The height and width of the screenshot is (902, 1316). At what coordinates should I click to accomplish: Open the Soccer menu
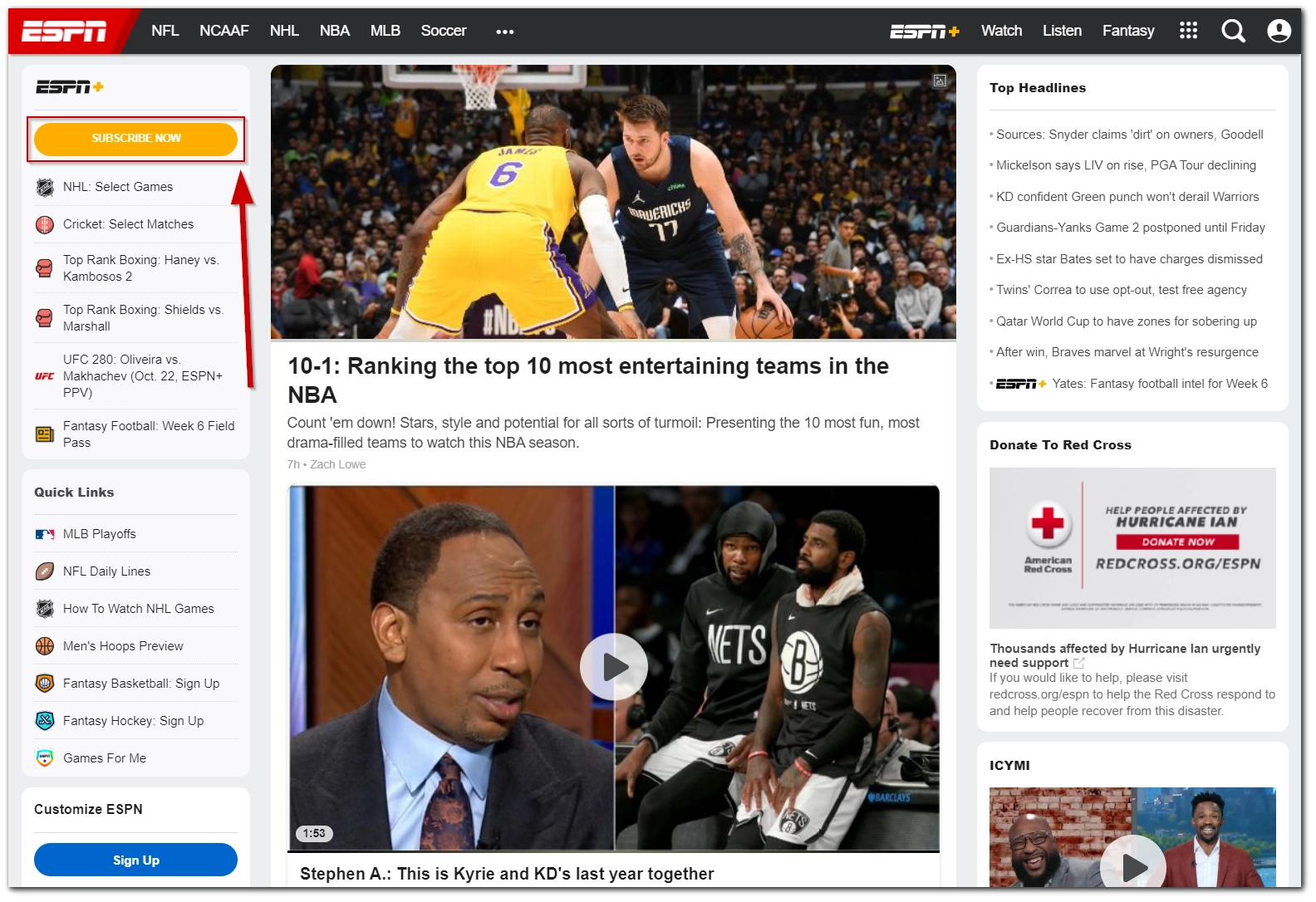pos(444,31)
